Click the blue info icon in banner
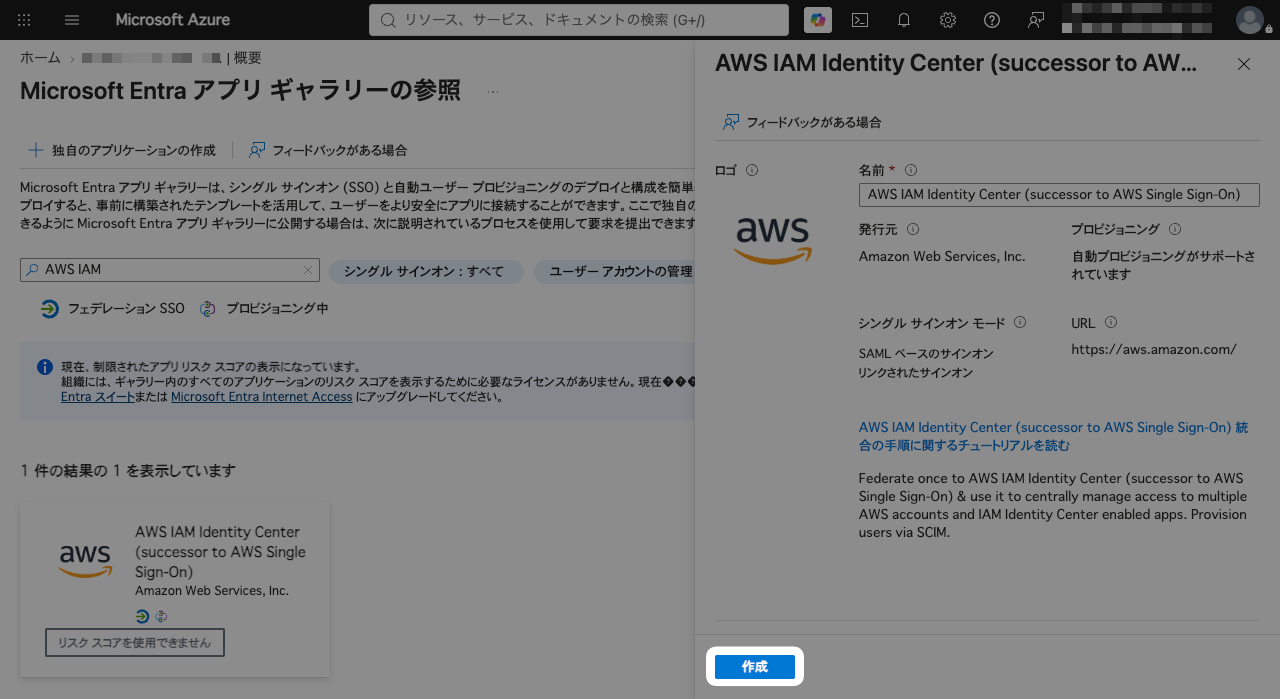This screenshot has height=699, width=1280. (45, 367)
